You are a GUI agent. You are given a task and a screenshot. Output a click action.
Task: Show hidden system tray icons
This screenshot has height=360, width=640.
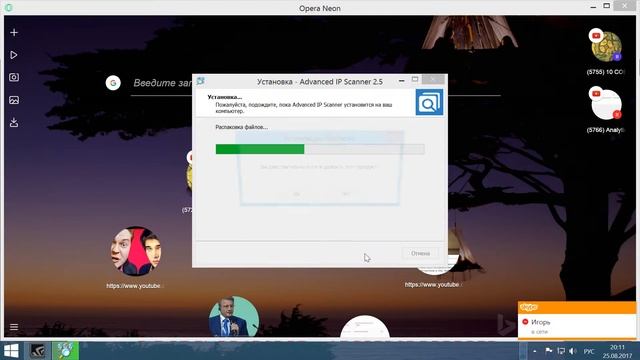pyautogui.click(x=535, y=351)
